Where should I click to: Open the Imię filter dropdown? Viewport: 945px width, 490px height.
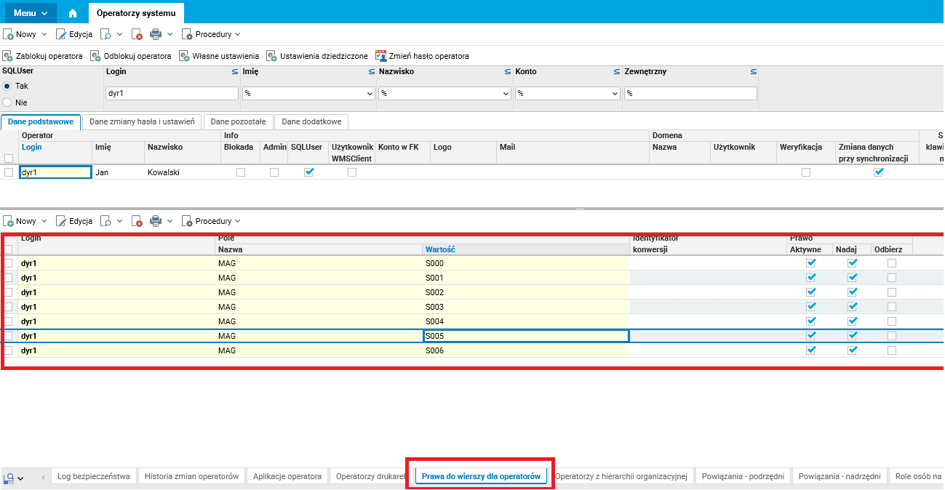(369, 93)
